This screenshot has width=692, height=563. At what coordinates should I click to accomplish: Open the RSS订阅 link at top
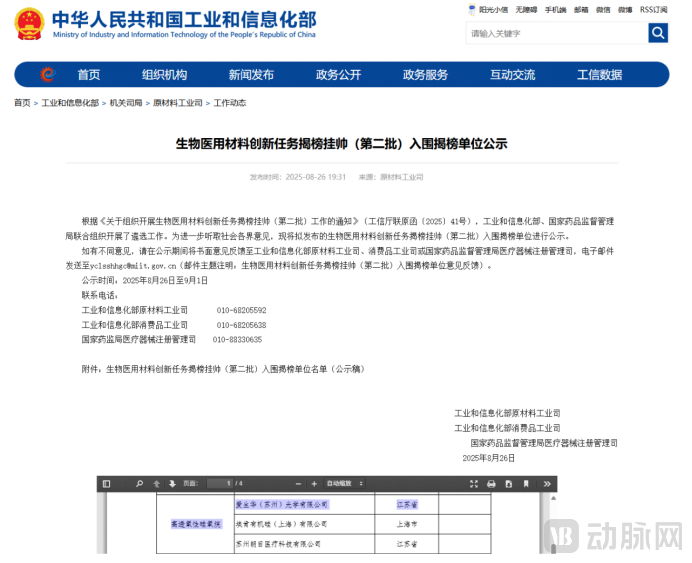pos(654,10)
